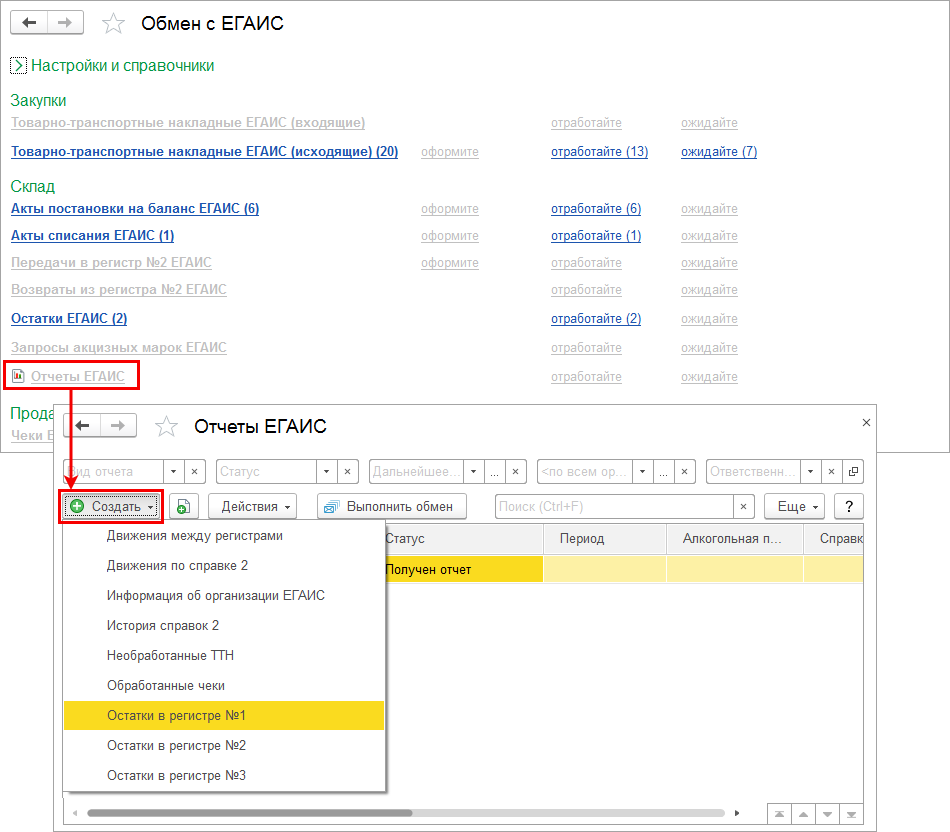Clear the Ответственный filter
Viewport: 950px width, 832px height.
point(831,471)
